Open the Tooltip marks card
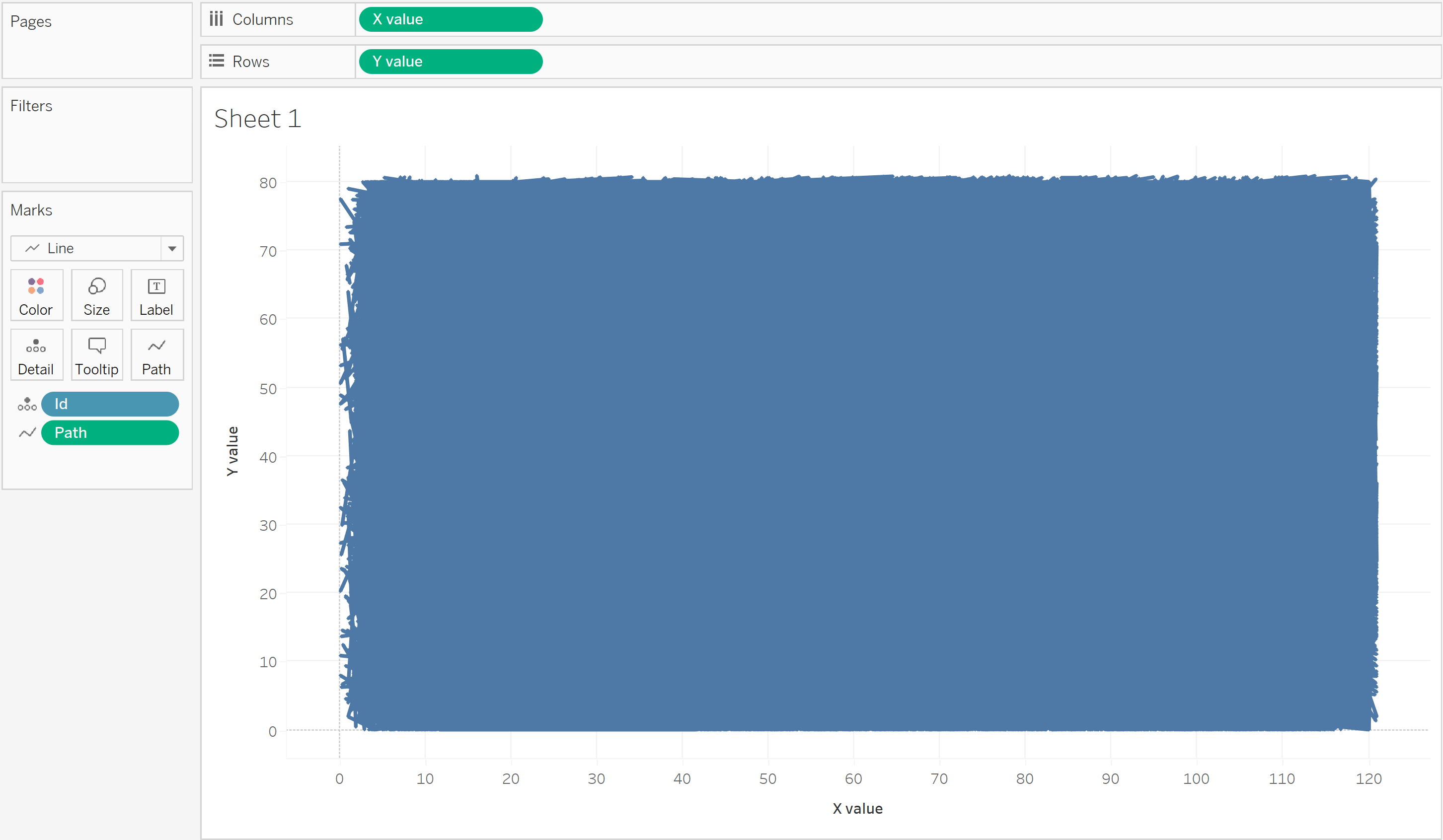The height and width of the screenshot is (840, 1443). coord(97,355)
